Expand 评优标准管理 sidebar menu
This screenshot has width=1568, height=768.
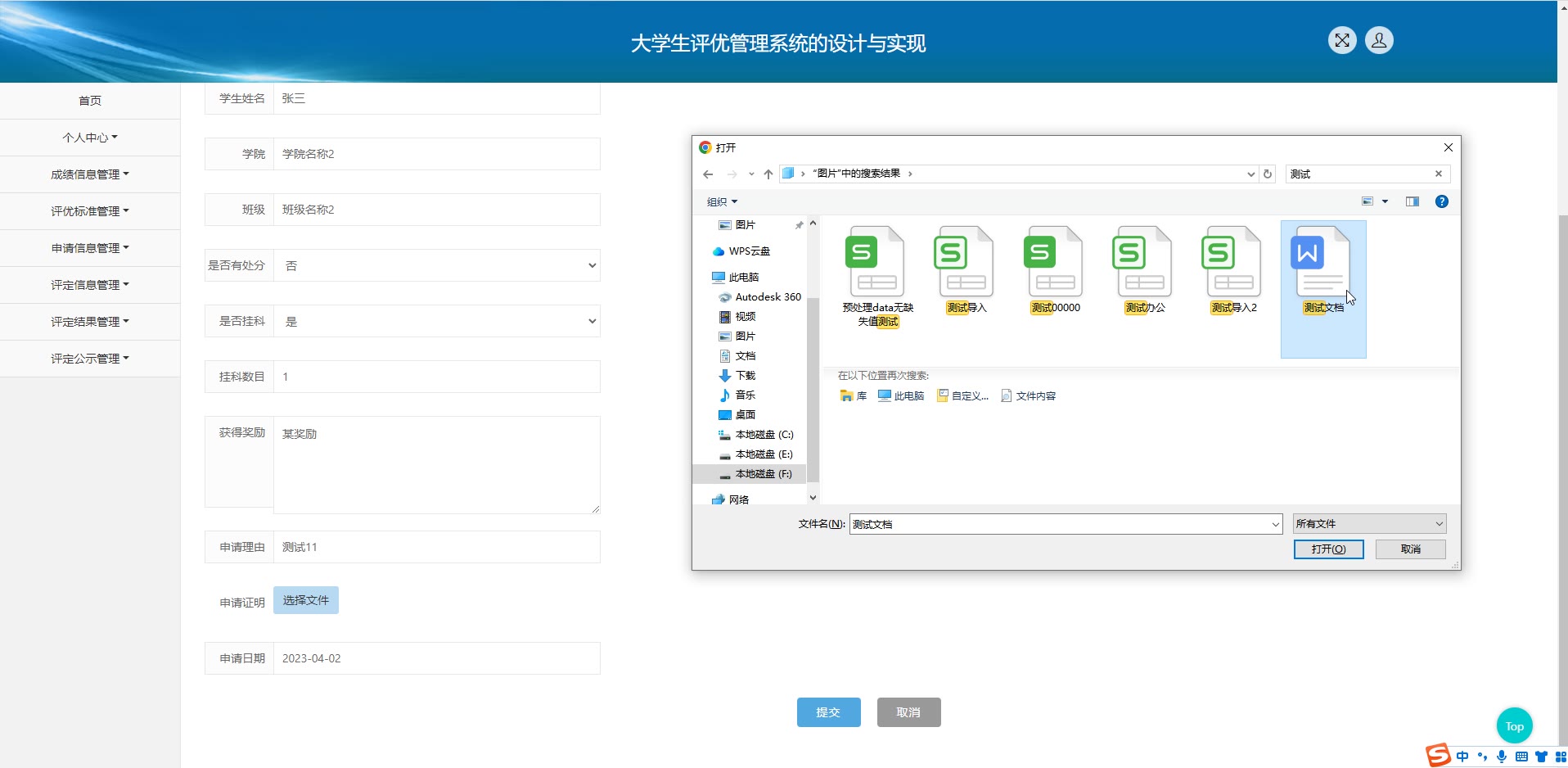pyautogui.click(x=90, y=211)
